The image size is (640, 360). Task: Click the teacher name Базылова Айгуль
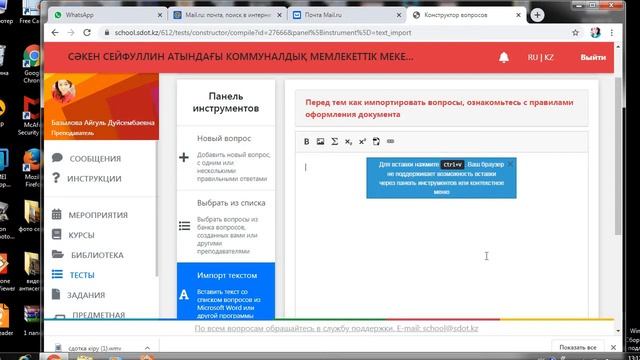(x=103, y=122)
